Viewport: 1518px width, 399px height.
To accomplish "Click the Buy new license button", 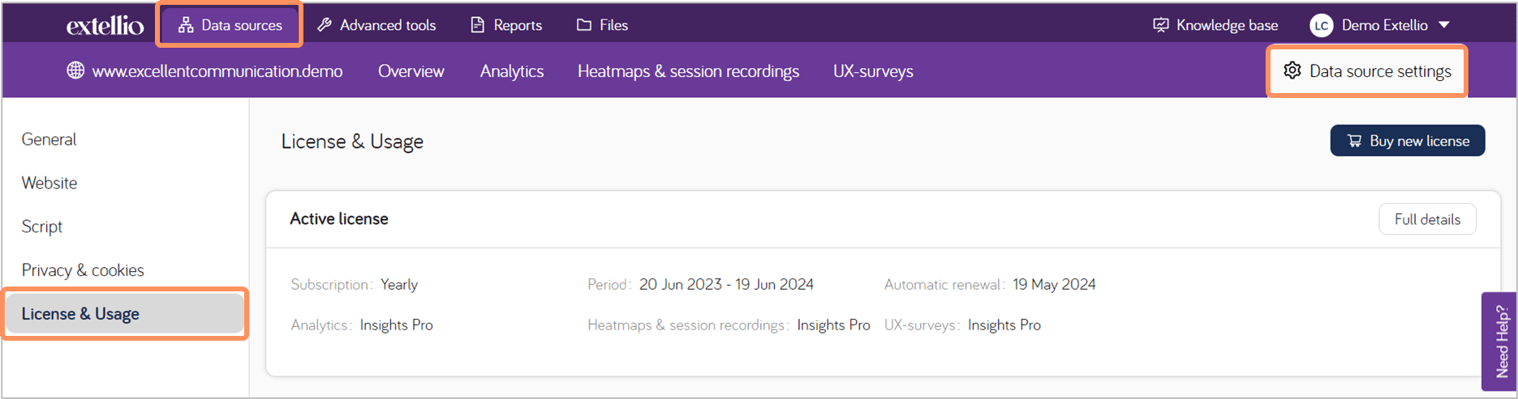I will coord(1407,141).
